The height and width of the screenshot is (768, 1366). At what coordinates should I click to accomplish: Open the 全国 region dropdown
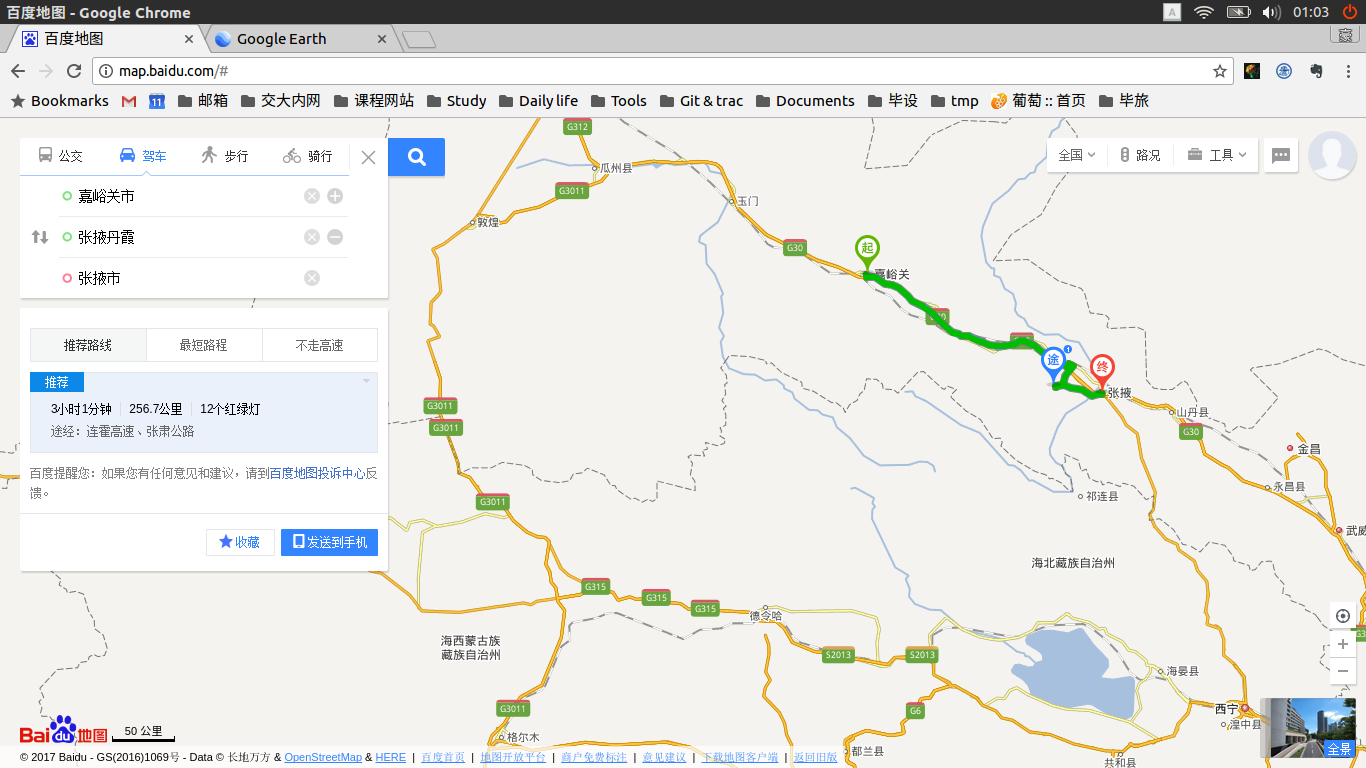[1076, 155]
